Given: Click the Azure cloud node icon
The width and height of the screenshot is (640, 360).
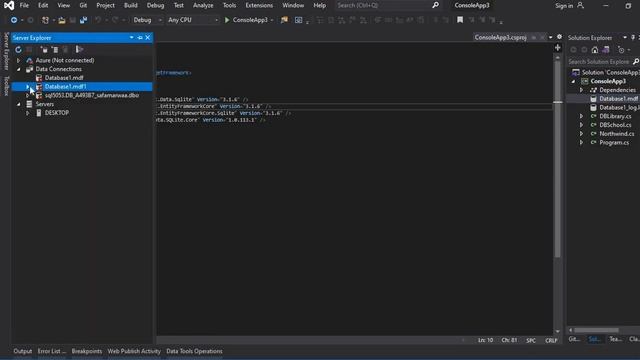Looking at the screenshot, I should [29, 60].
